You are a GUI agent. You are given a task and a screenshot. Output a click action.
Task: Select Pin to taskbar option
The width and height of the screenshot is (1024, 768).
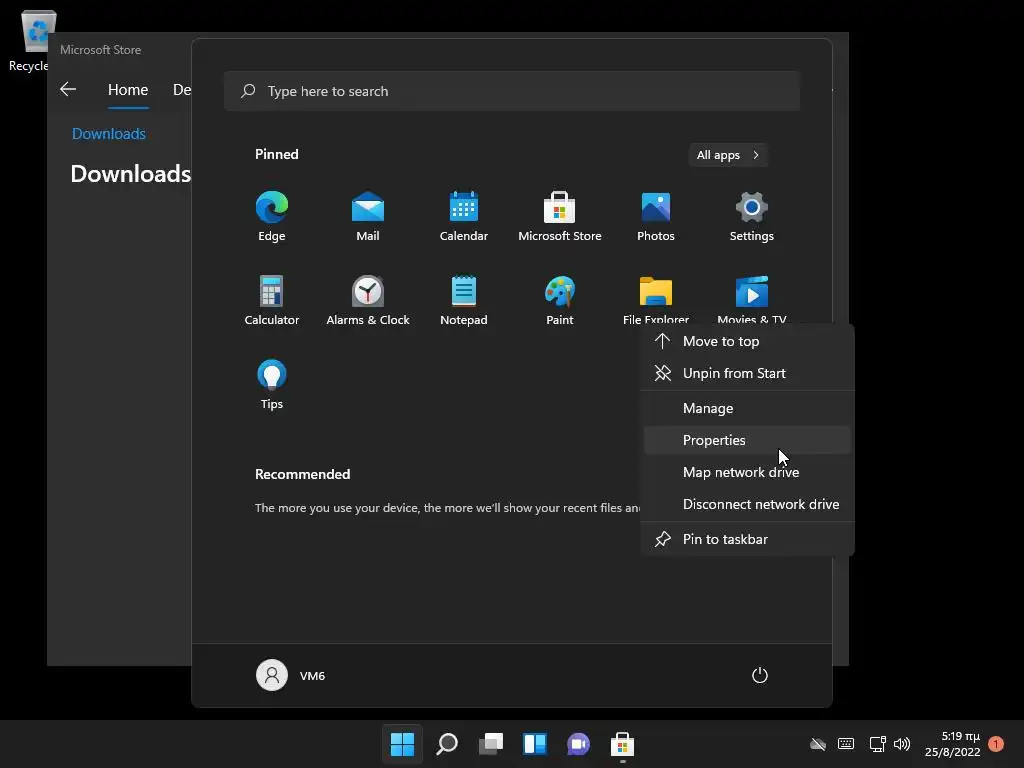coord(747,539)
